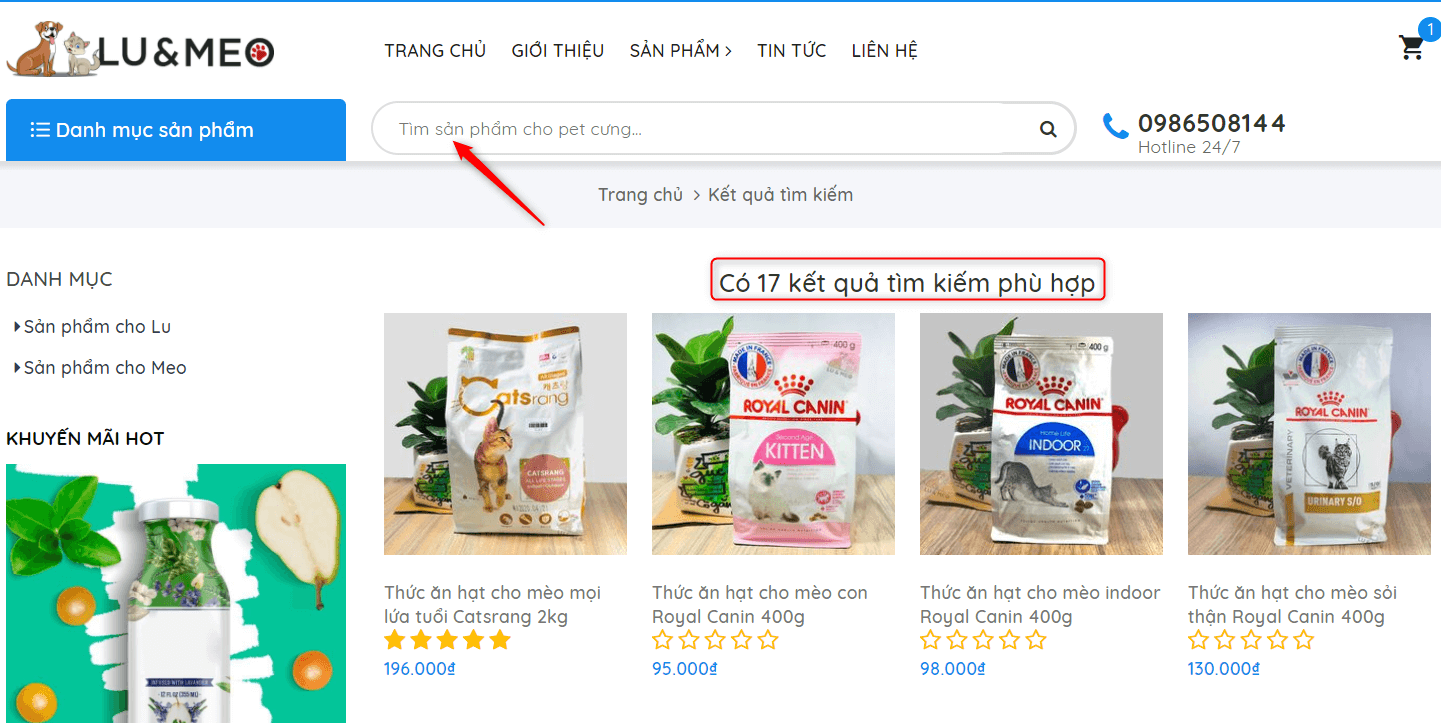Open the Liên hệ menu item
The height and width of the screenshot is (723, 1441).
tap(885, 51)
